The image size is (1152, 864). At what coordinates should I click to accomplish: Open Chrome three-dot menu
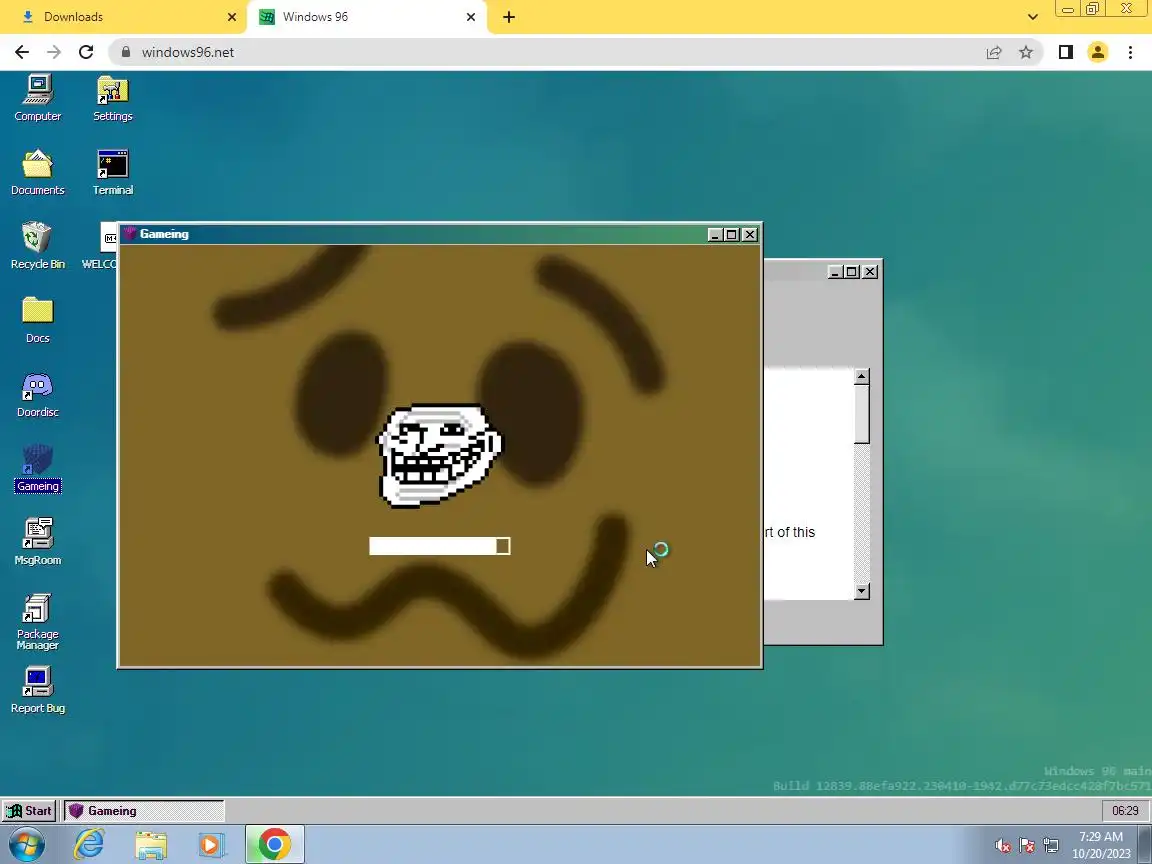click(1130, 52)
